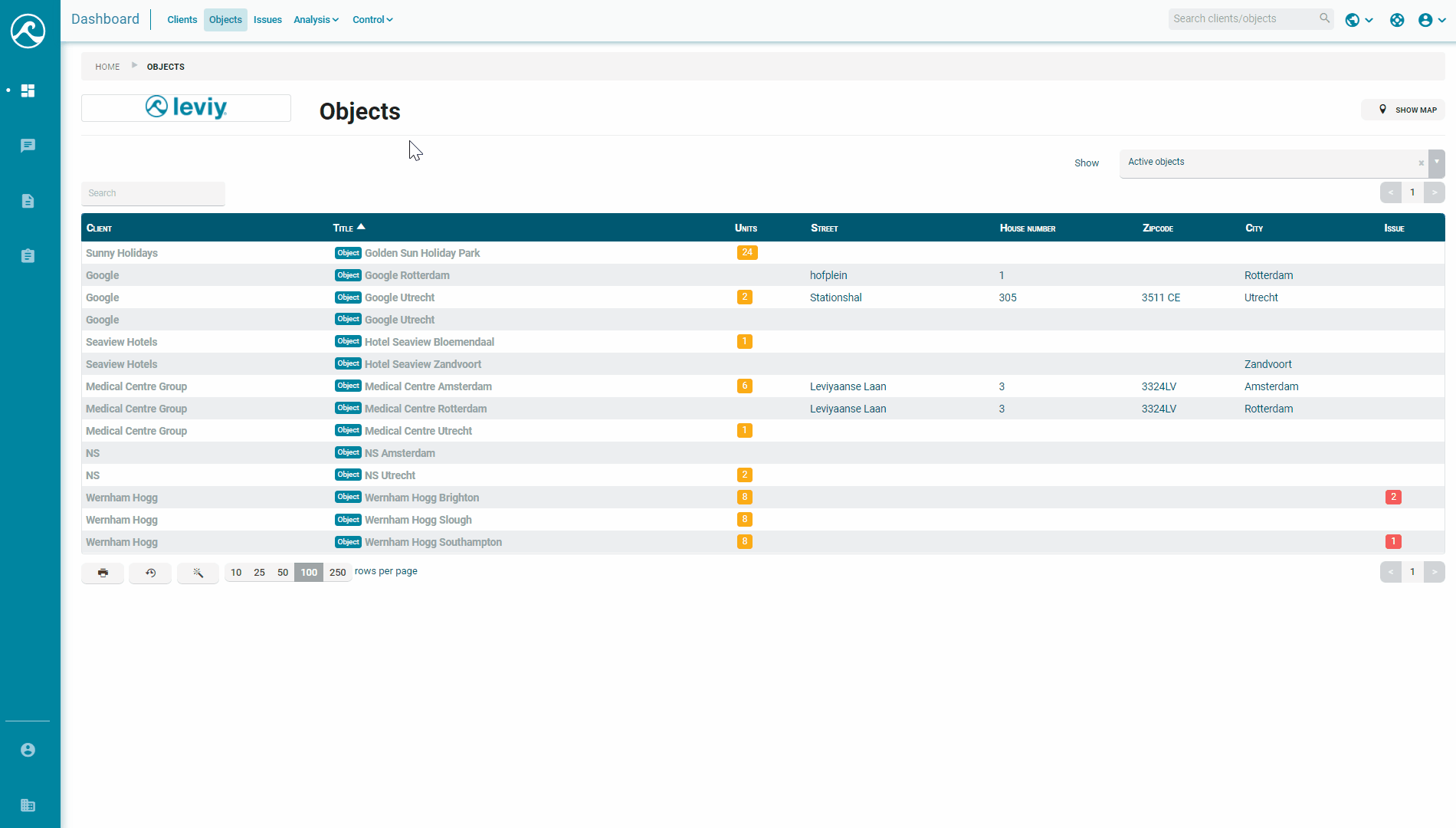Expand the Analysis dropdown menu
Image resolution: width=1456 pixels, height=828 pixels.
click(x=316, y=19)
